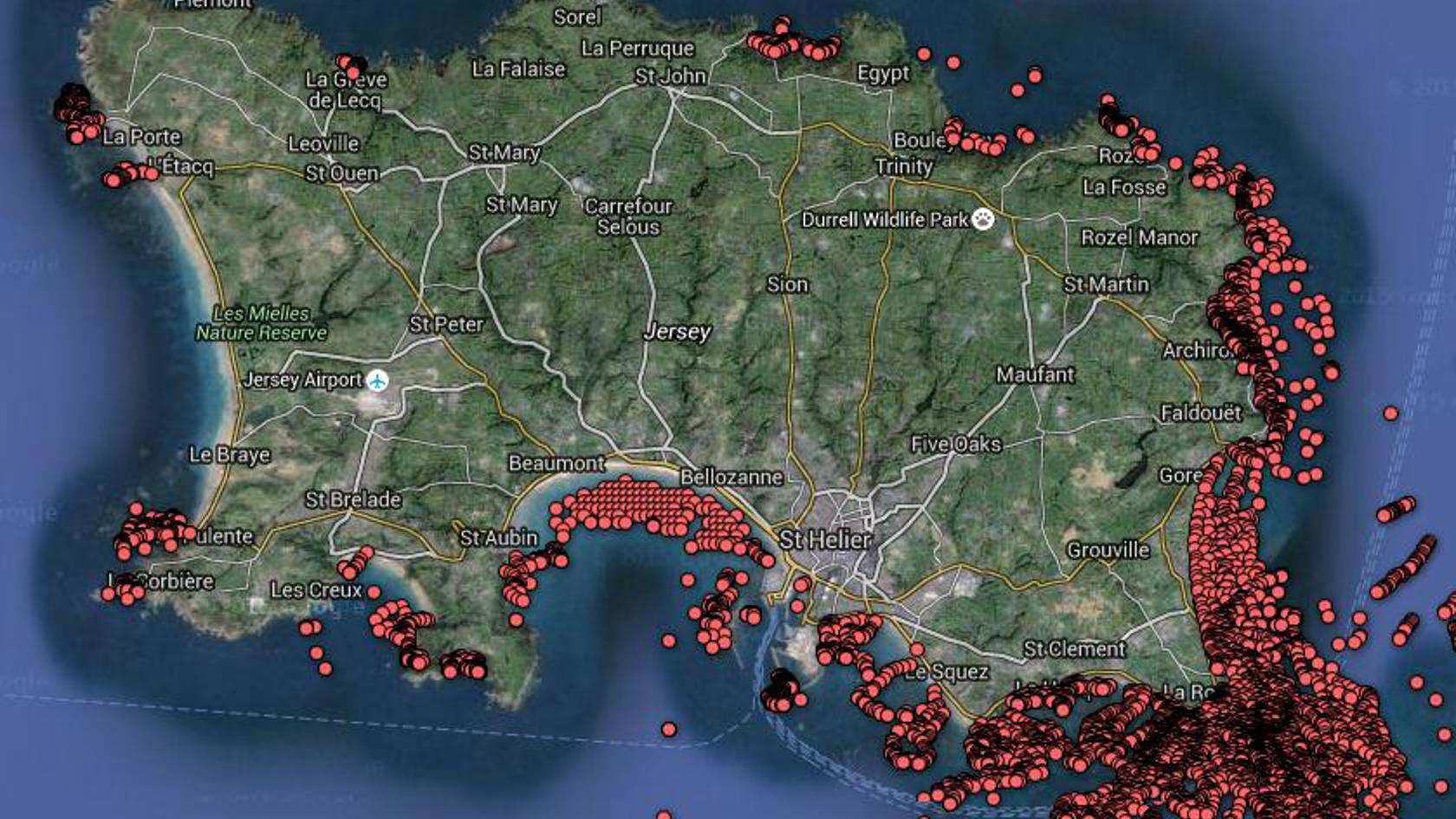Select the St Peter label
Viewport: 1456px width, 819px height.
pyautogui.click(x=445, y=324)
